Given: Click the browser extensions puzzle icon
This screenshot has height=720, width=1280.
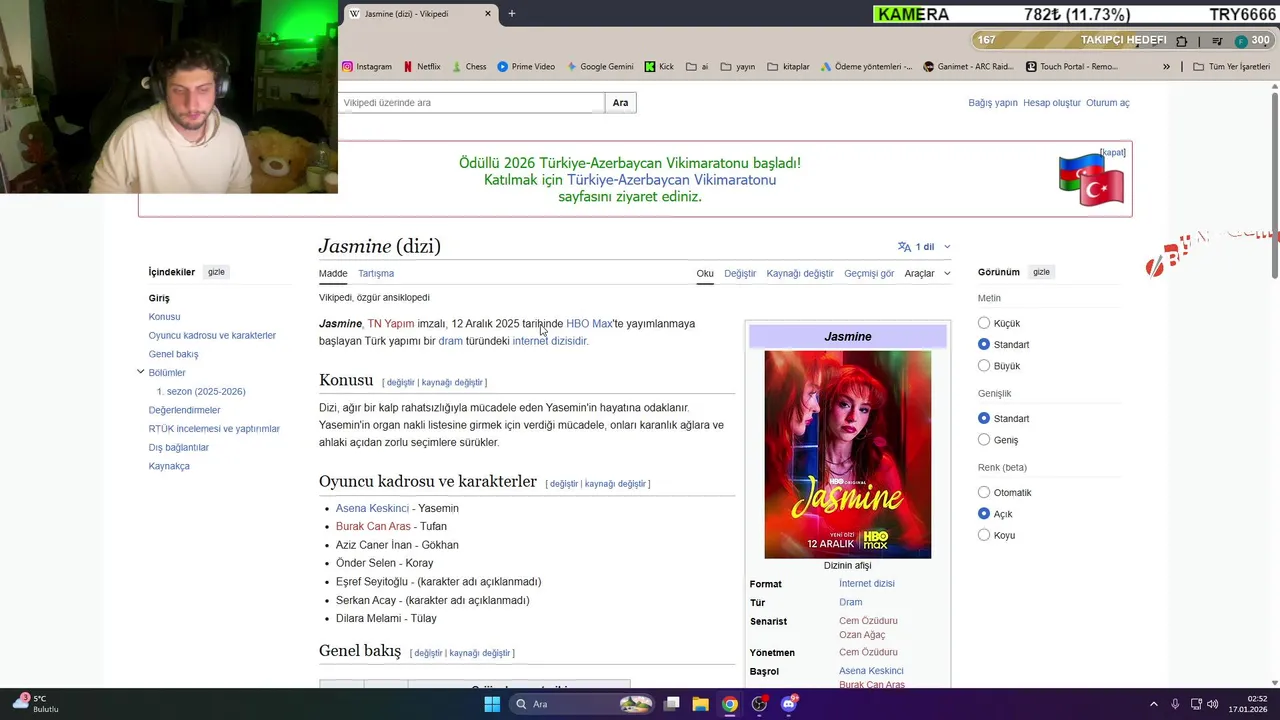Looking at the screenshot, I should pos(1182,41).
